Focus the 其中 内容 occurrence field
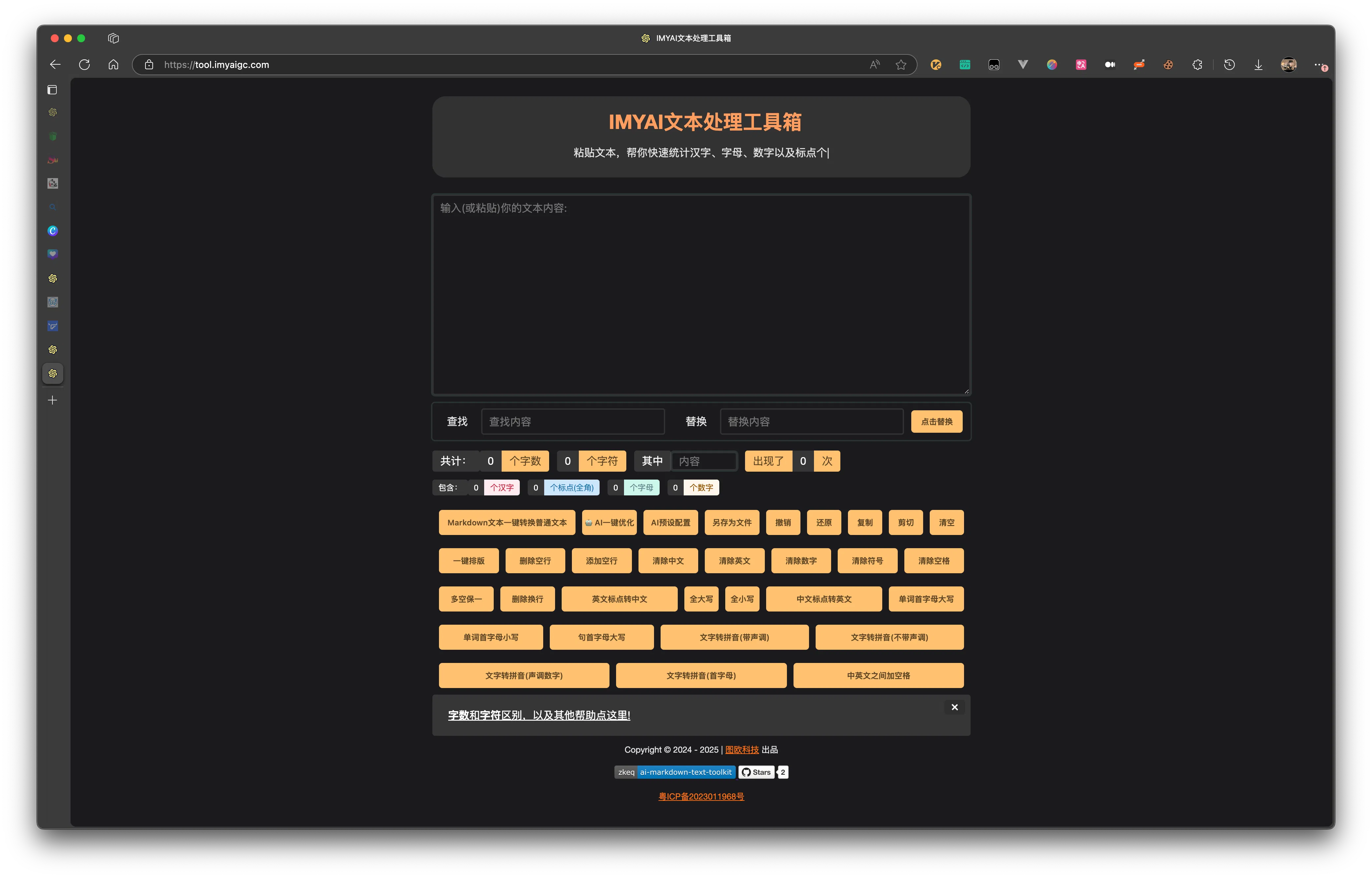 click(x=704, y=461)
